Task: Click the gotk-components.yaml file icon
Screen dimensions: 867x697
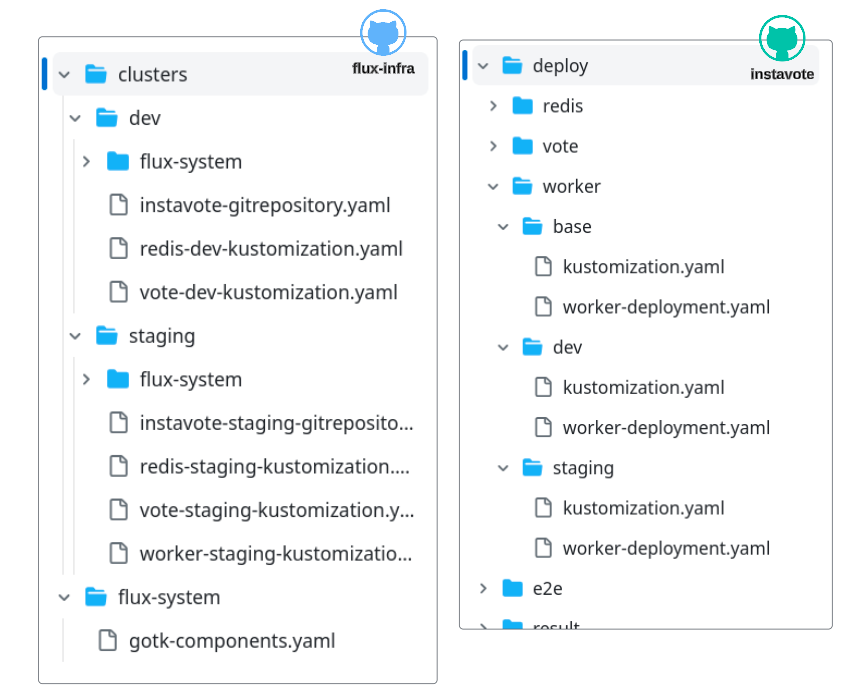Action: pyautogui.click(x=107, y=641)
